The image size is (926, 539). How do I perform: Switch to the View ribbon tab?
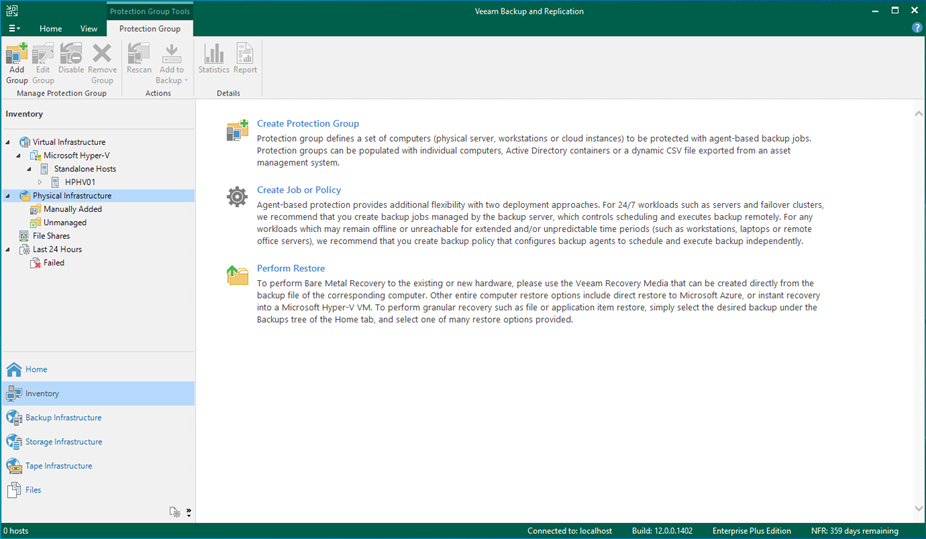89,28
